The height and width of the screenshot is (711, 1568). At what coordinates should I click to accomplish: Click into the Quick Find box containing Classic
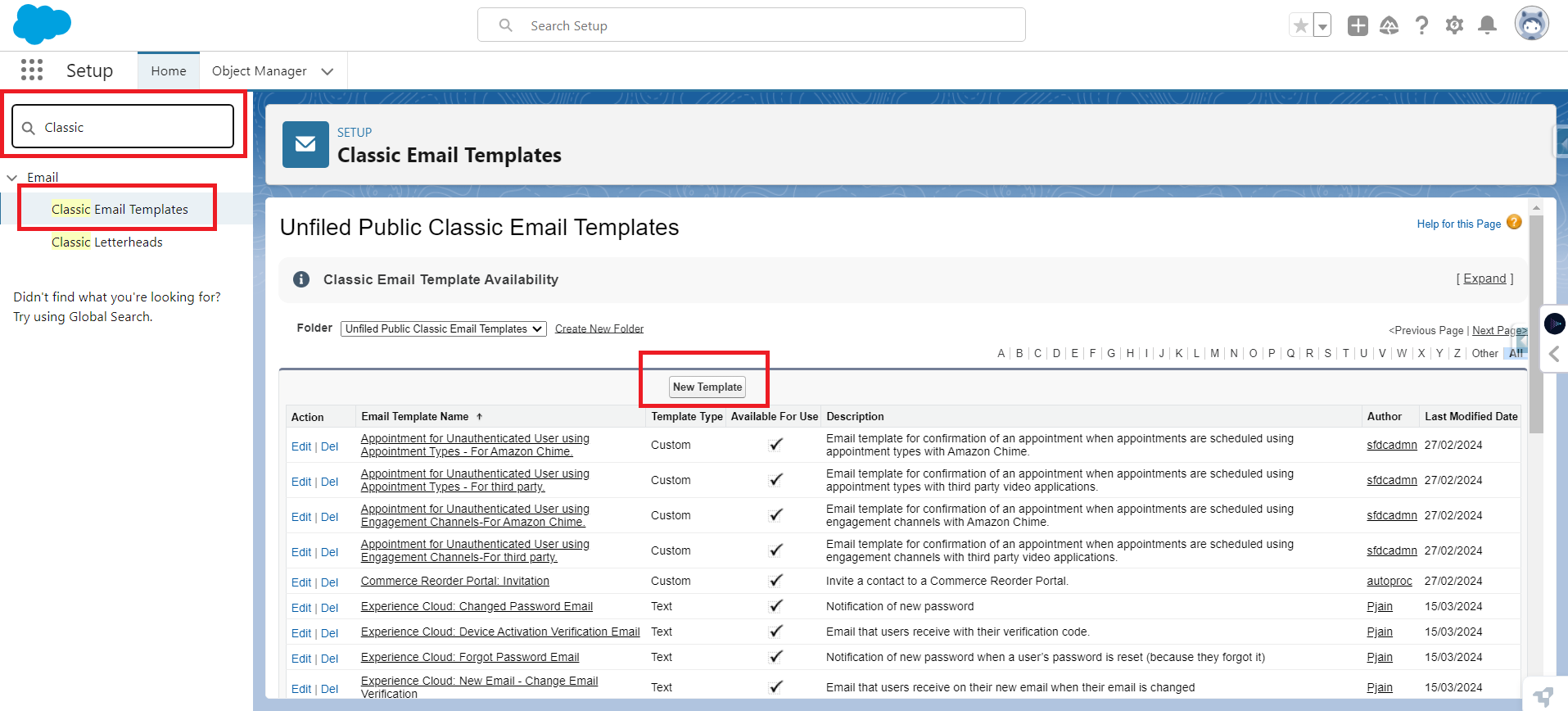coord(123,127)
